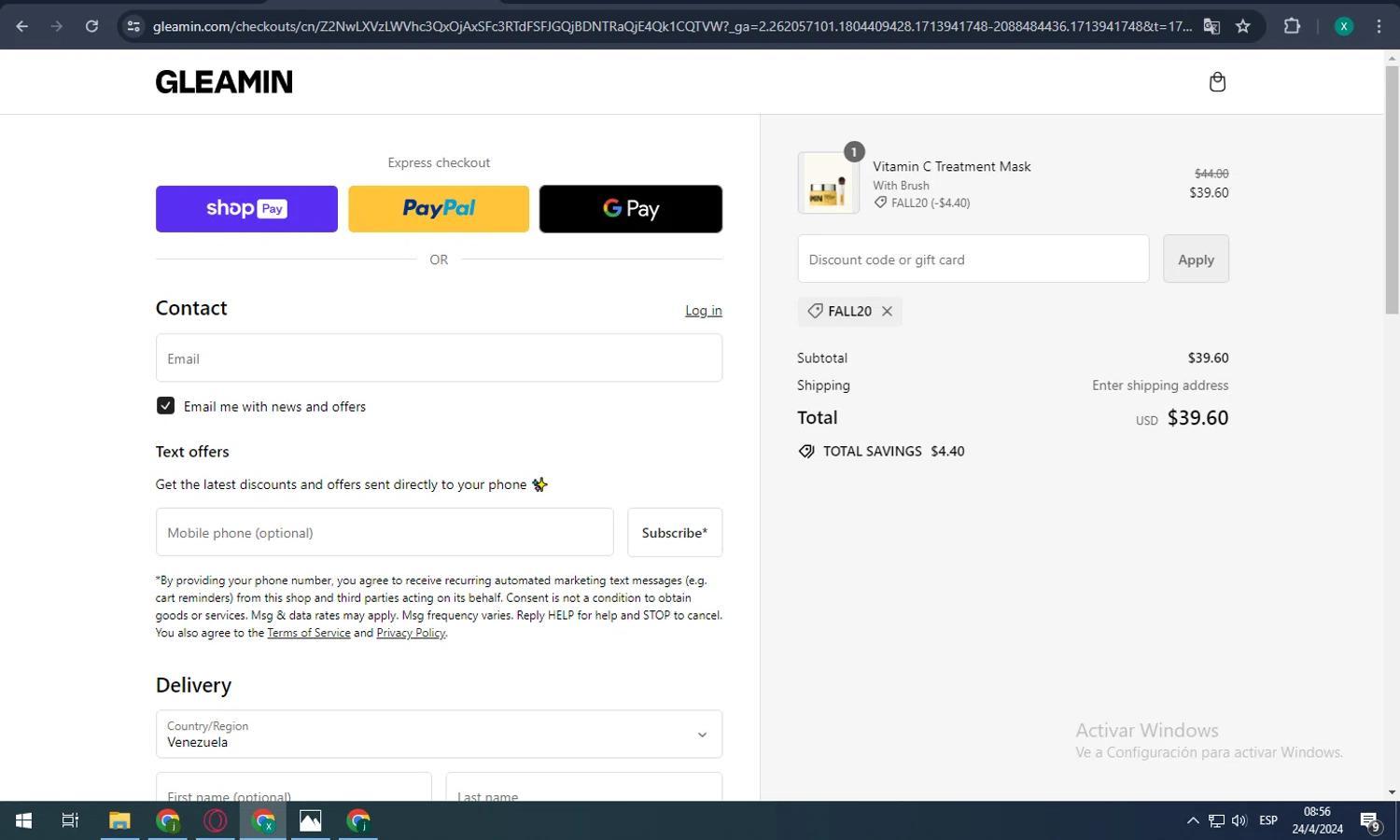
Task: Pay with PayPal
Action: click(x=439, y=208)
